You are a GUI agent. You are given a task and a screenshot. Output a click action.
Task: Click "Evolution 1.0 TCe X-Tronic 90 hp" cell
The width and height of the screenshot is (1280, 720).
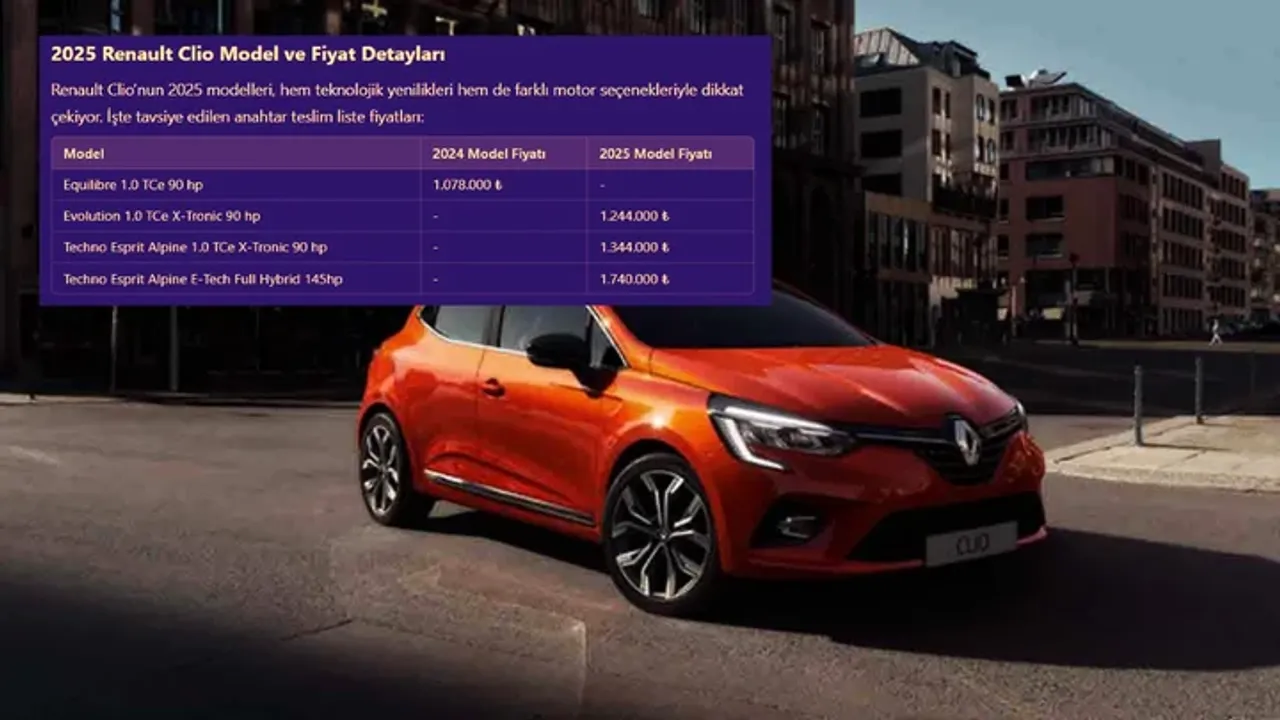(x=161, y=216)
